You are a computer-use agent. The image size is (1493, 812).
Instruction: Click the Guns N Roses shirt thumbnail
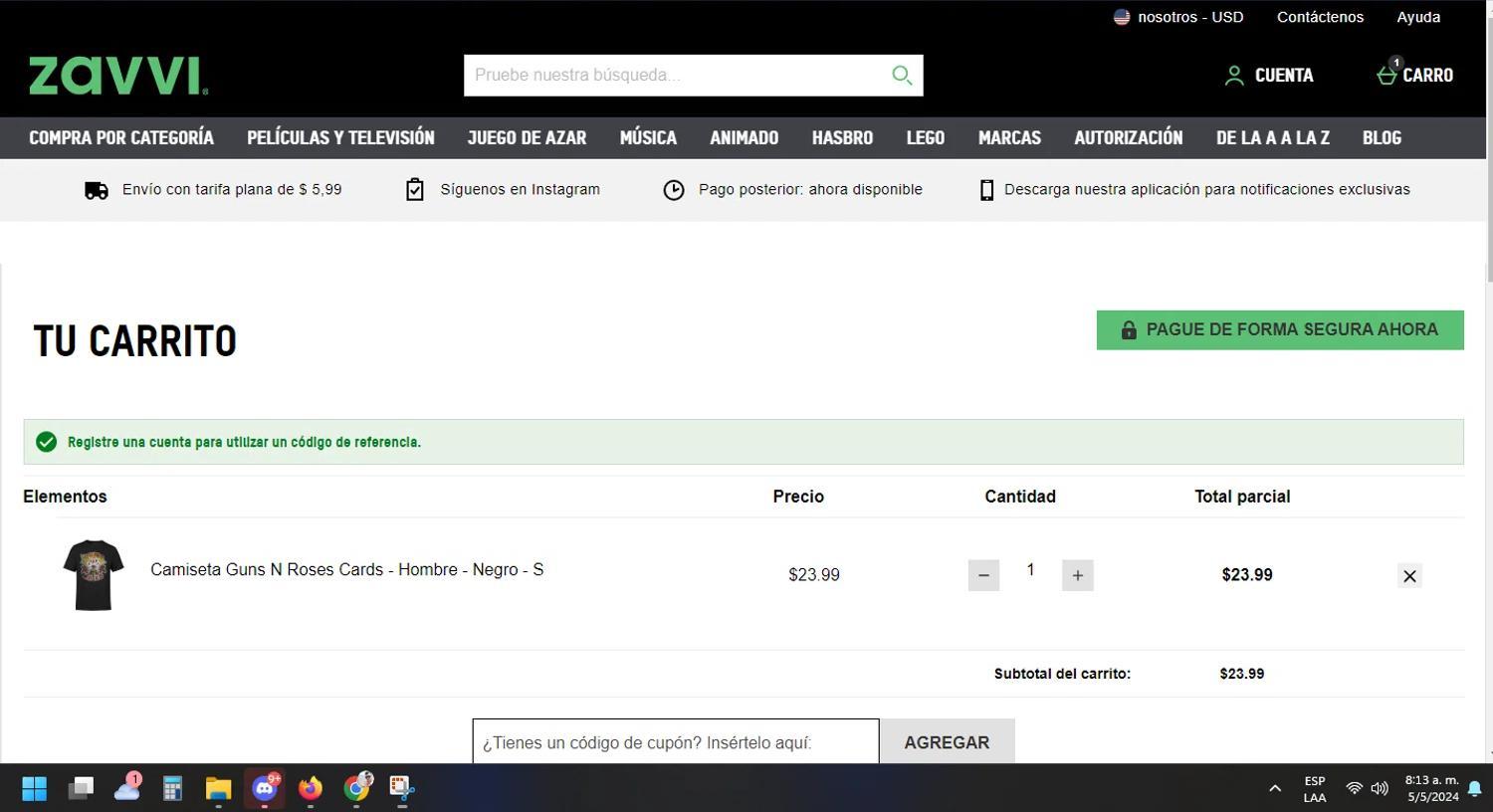click(x=94, y=575)
